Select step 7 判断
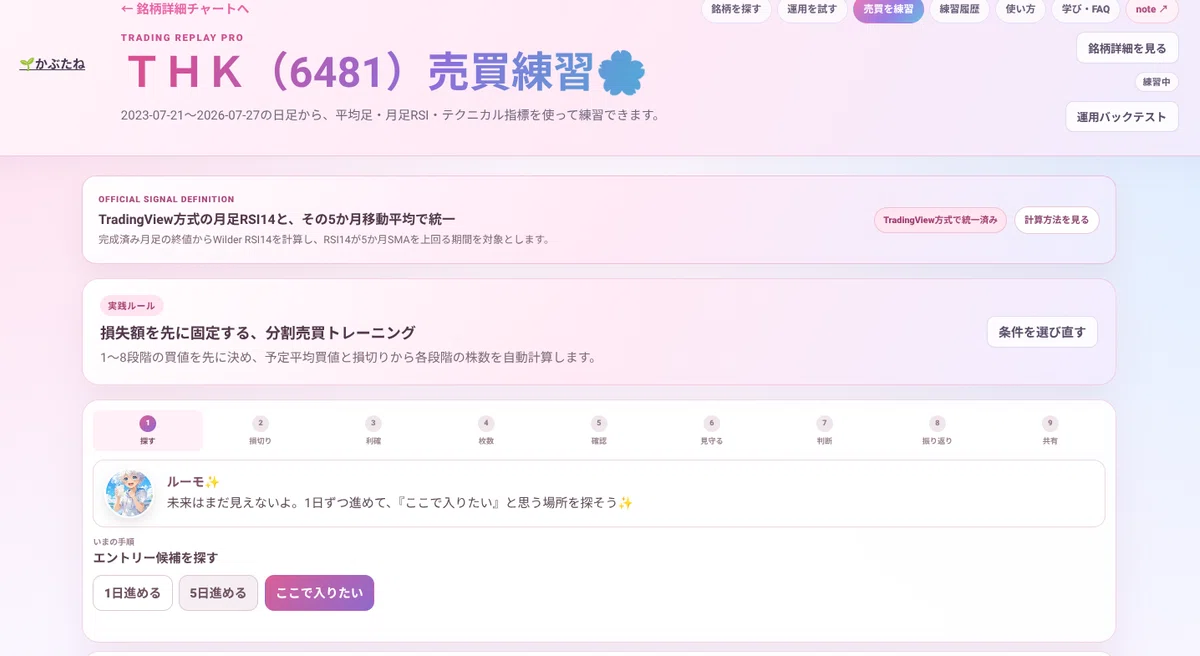 tap(824, 431)
